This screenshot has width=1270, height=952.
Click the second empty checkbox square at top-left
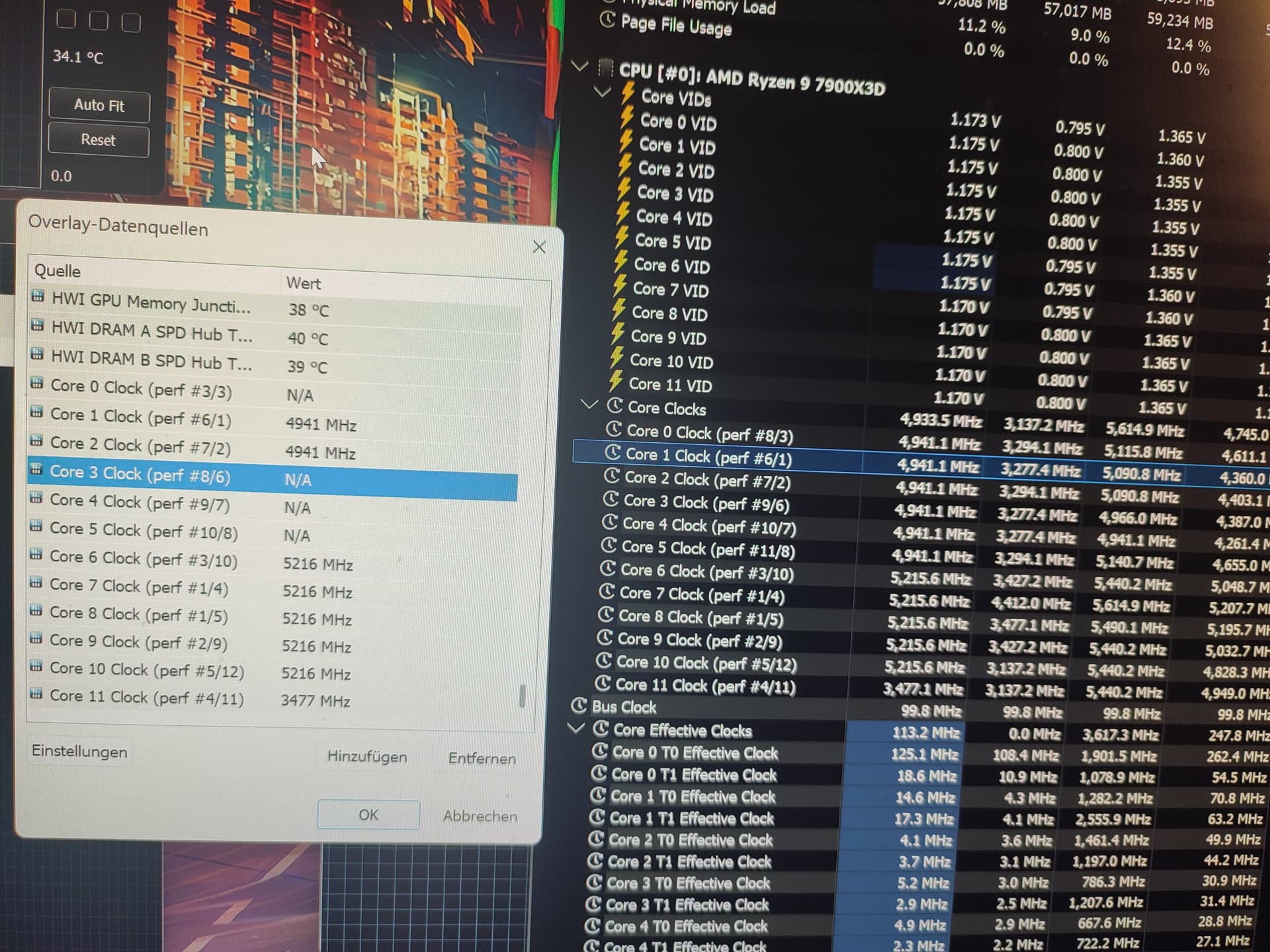[99, 21]
